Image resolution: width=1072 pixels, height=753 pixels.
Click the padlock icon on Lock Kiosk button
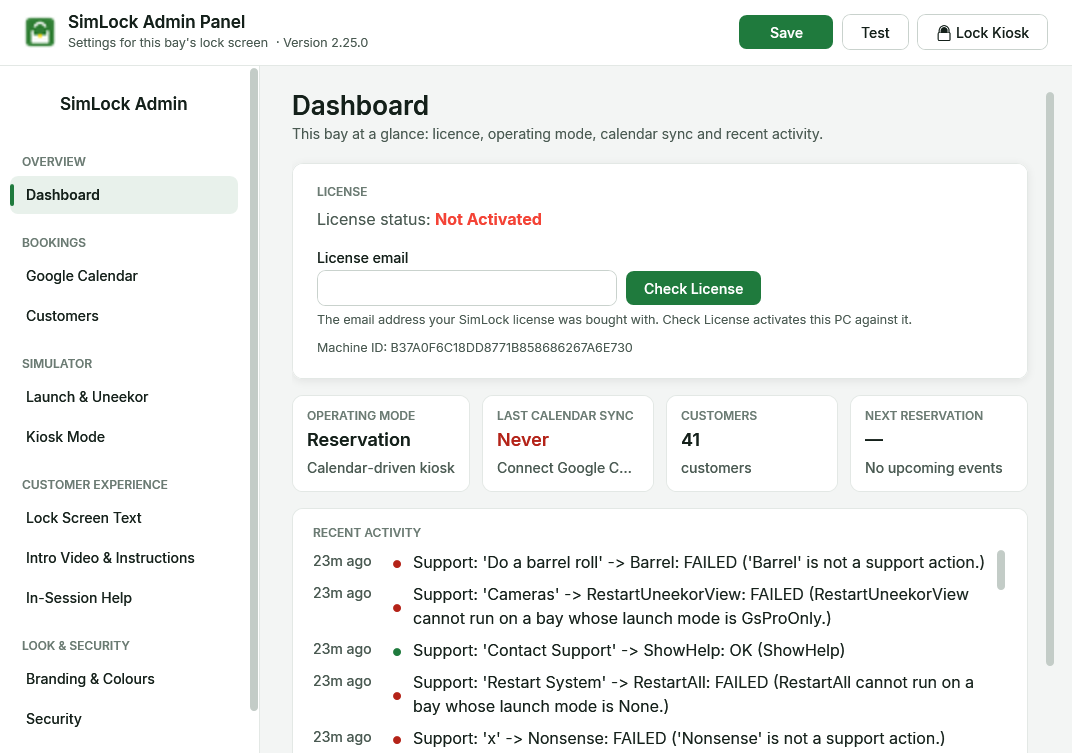click(x=943, y=33)
